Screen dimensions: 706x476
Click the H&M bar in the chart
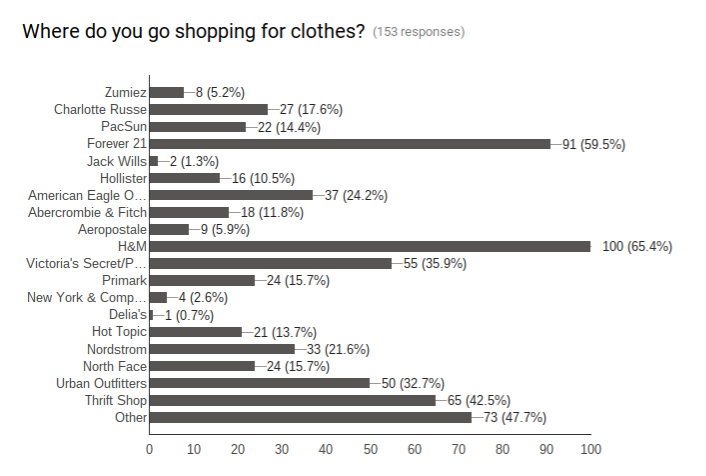click(x=370, y=246)
